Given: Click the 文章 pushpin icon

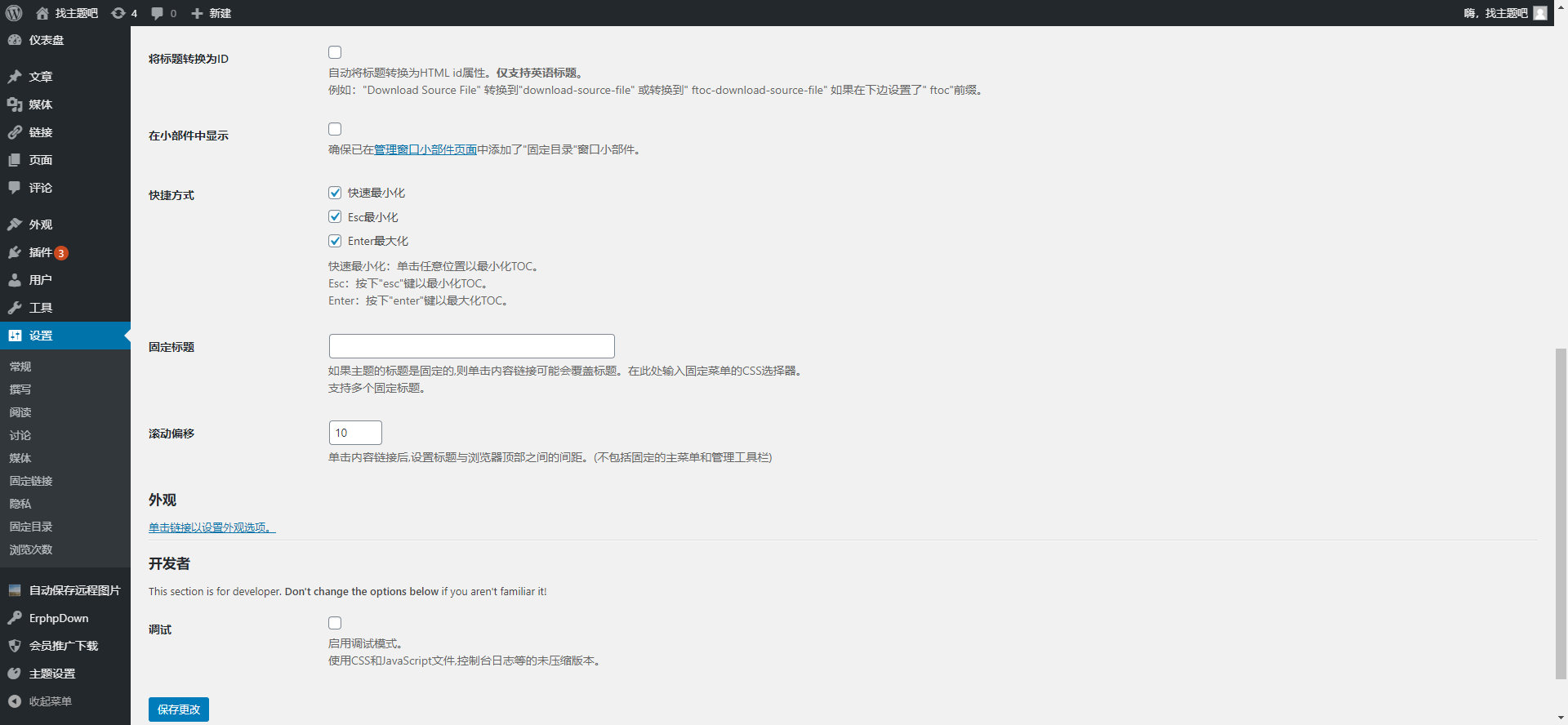Looking at the screenshot, I should 15,77.
